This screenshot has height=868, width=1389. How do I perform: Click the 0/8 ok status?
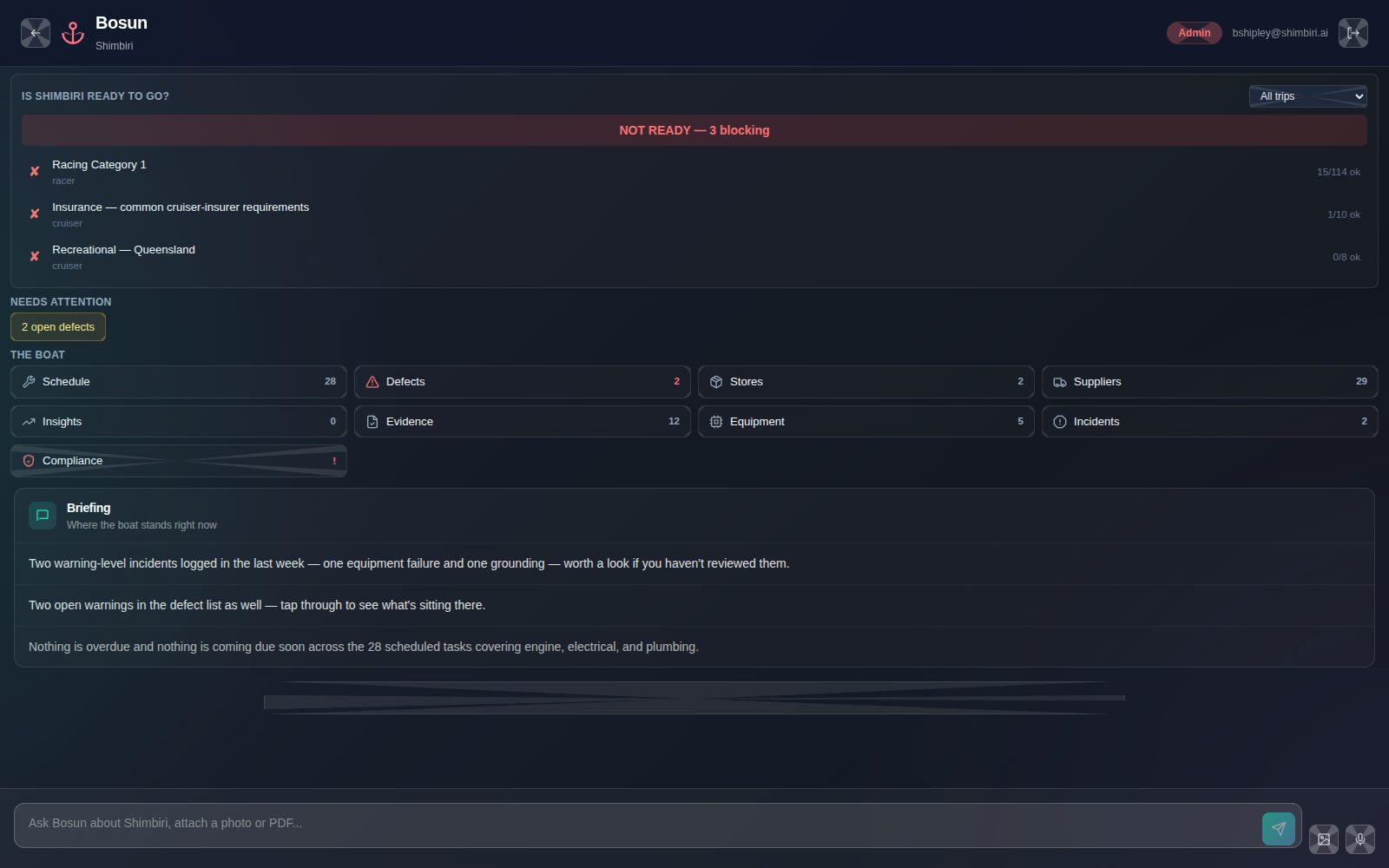tap(1346, 257)
